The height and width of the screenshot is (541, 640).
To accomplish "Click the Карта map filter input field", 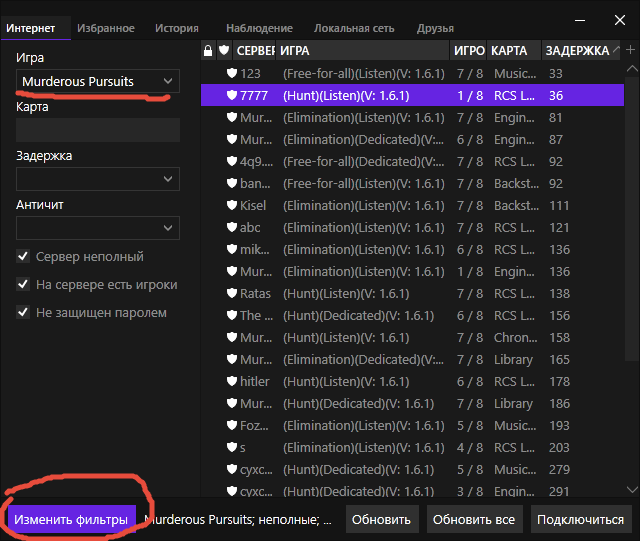I will [x=98, y=130].
